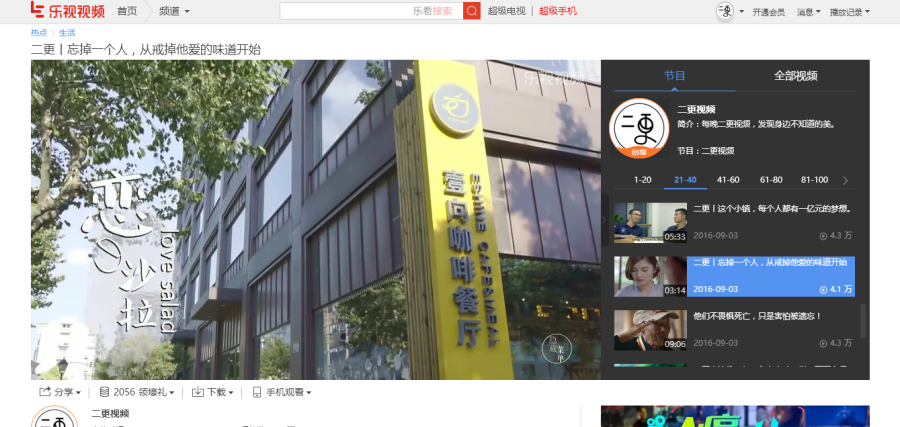Open the 领缘礼 dropdown arrow

[171, 393]
